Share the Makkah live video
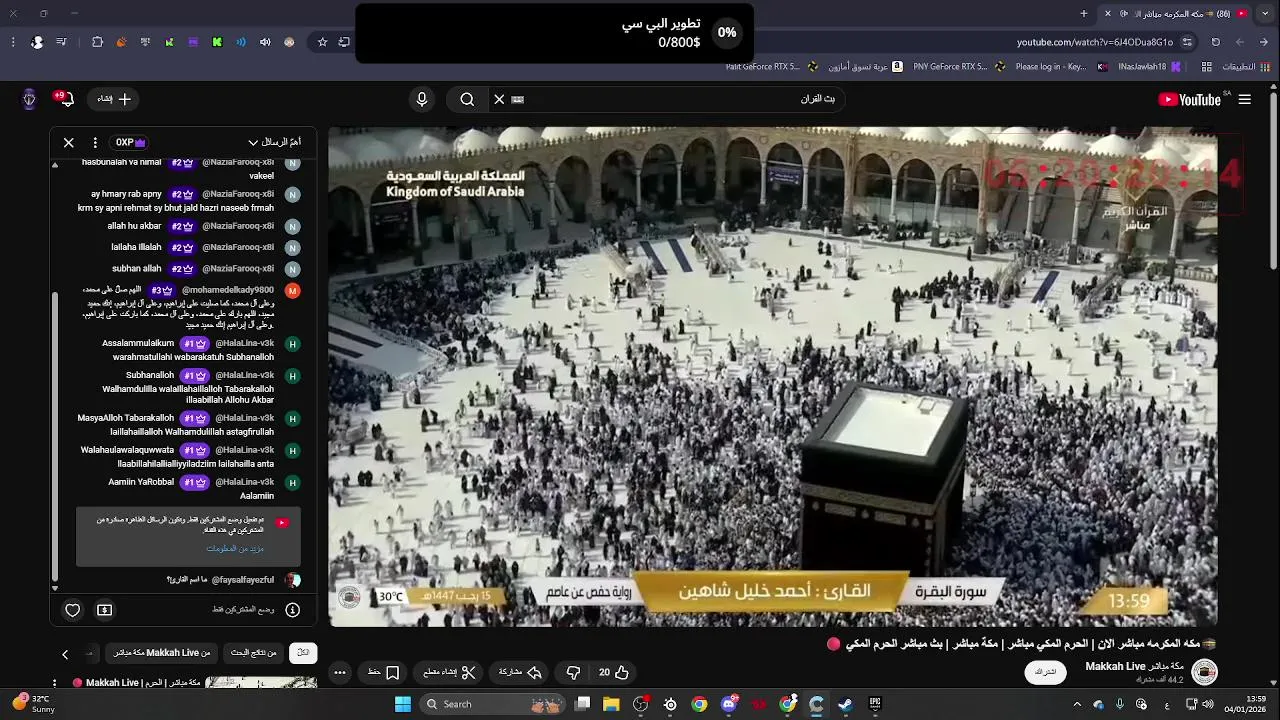Image resolution: width=1280 pixels, height=720 pixels. pos(521,672)
